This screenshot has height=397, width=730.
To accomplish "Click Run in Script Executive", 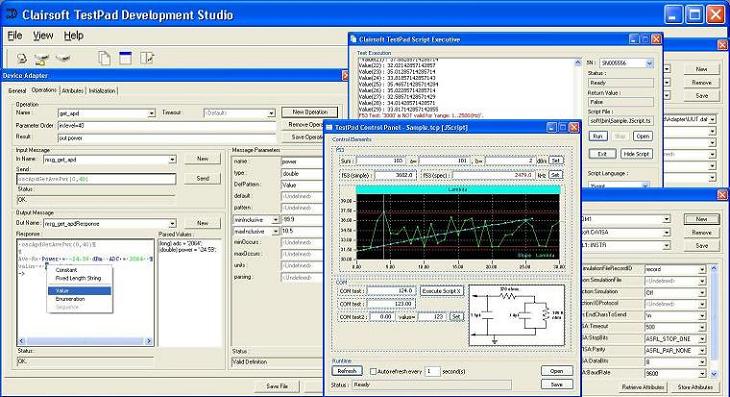I will pos(598,136).
